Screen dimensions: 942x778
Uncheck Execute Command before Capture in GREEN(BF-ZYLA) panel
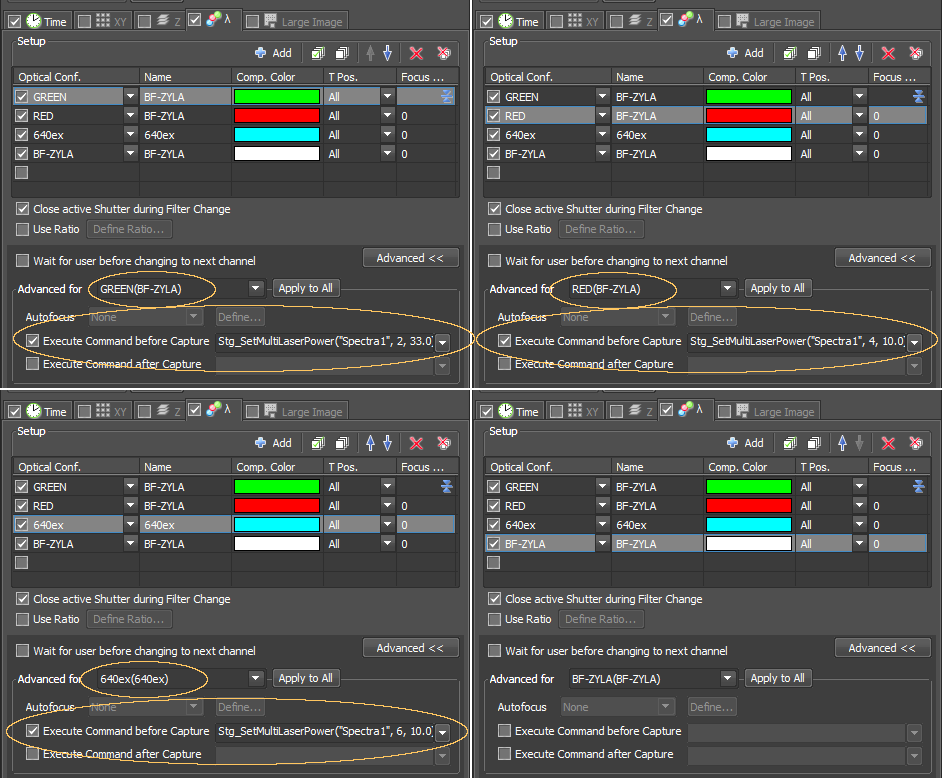coord(33,341)
